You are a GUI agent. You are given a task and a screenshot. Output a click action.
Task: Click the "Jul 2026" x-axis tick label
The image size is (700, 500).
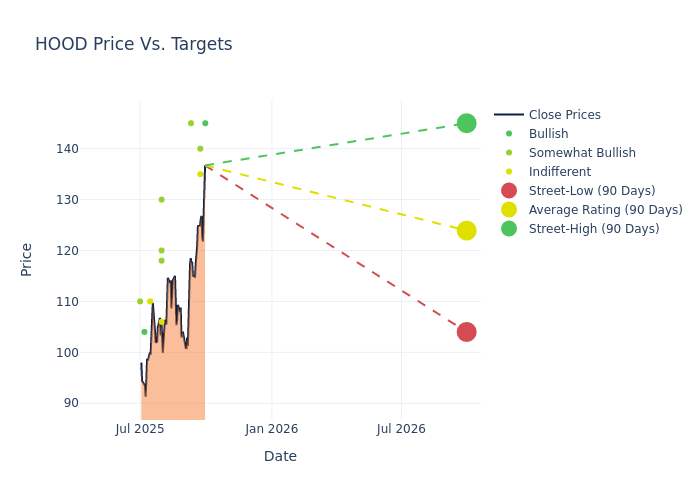(x=401, y=429)
